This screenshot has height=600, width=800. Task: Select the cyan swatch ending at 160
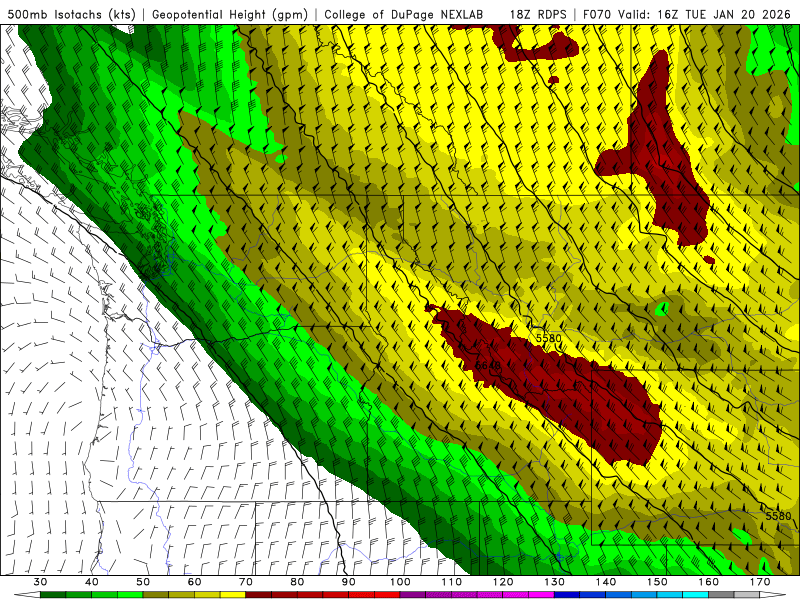695,594
